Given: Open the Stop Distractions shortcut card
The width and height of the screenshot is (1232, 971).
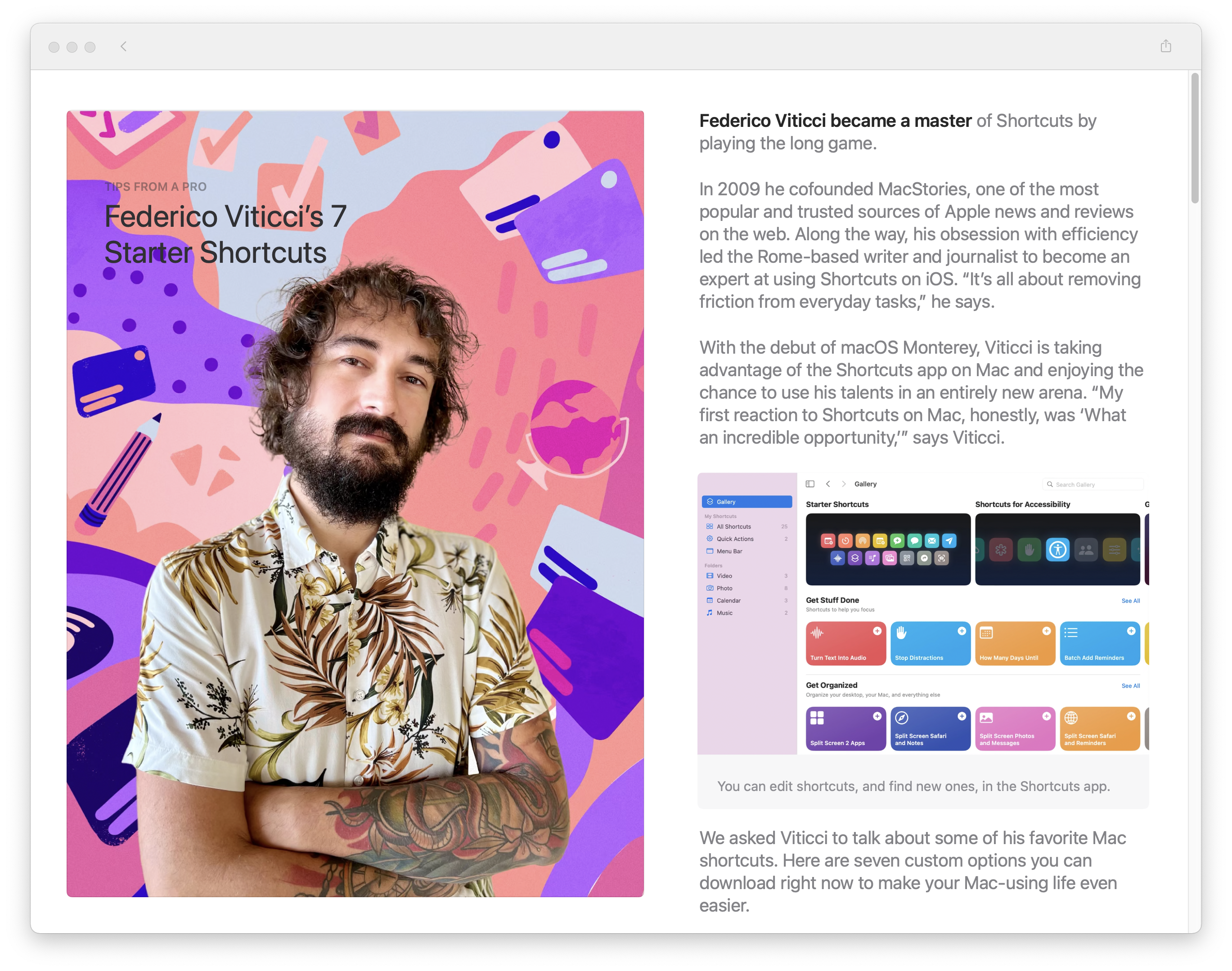Looking at the screenshot, I should tap(930, 643).
